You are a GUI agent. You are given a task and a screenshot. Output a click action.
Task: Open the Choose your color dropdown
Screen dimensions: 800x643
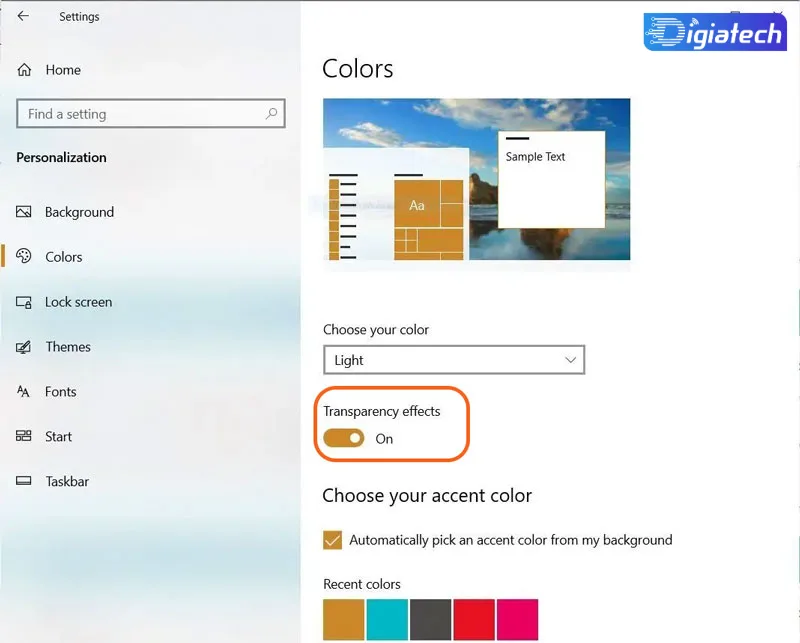click(x=454, y=360)
